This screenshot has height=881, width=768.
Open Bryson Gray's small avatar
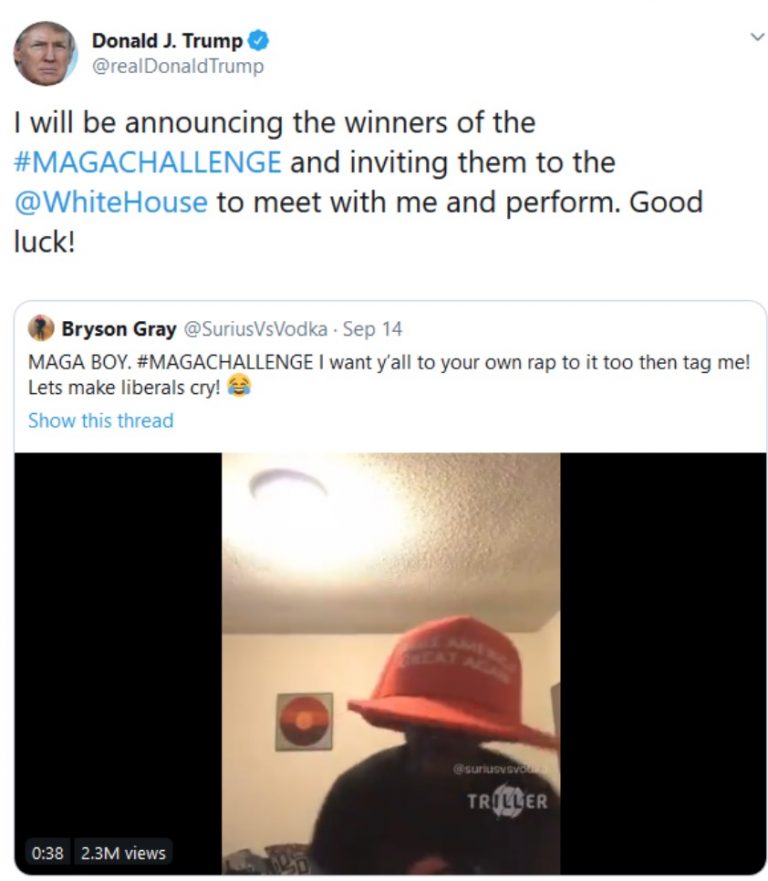tap(41, 328)
